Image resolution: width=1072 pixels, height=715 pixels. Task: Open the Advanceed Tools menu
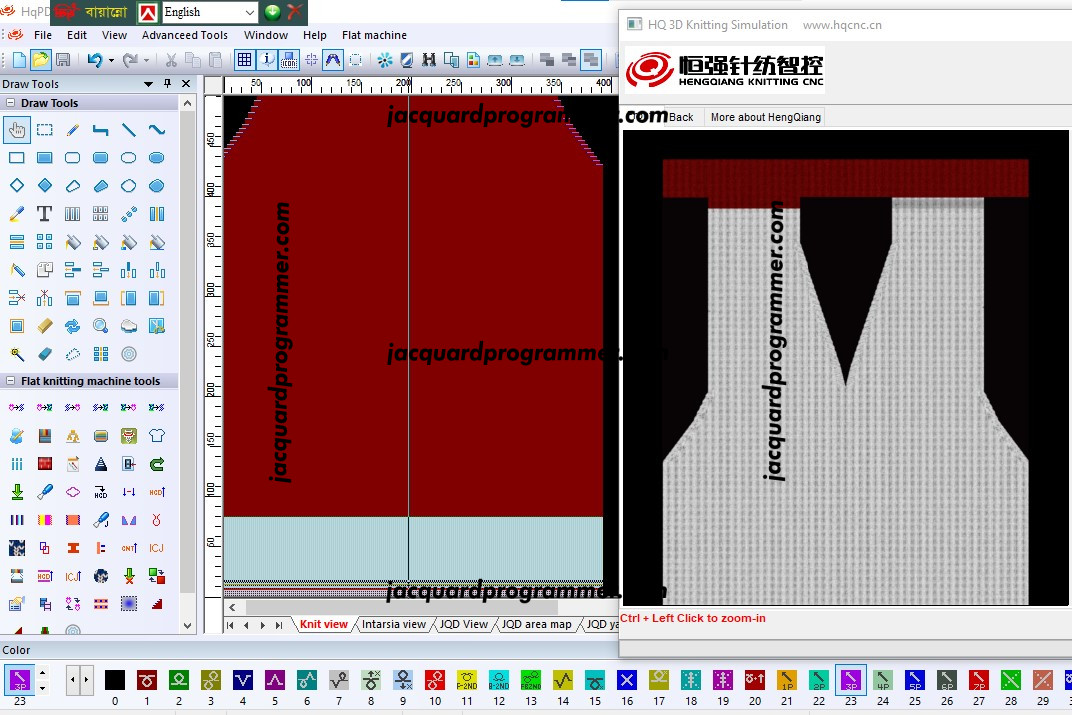(185, 35)
